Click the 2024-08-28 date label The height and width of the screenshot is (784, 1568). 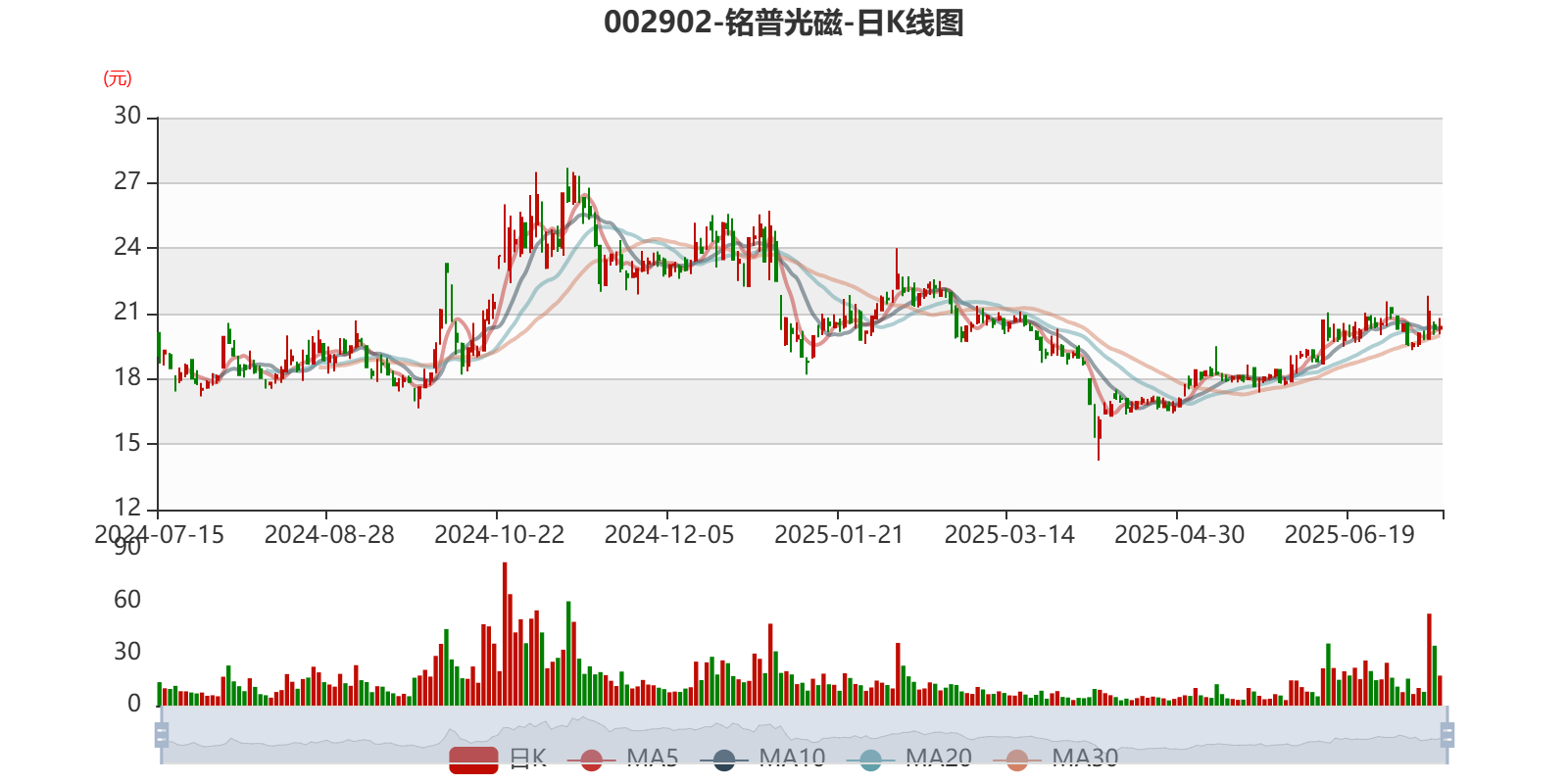pyautogui.click(x=329, y=535)
